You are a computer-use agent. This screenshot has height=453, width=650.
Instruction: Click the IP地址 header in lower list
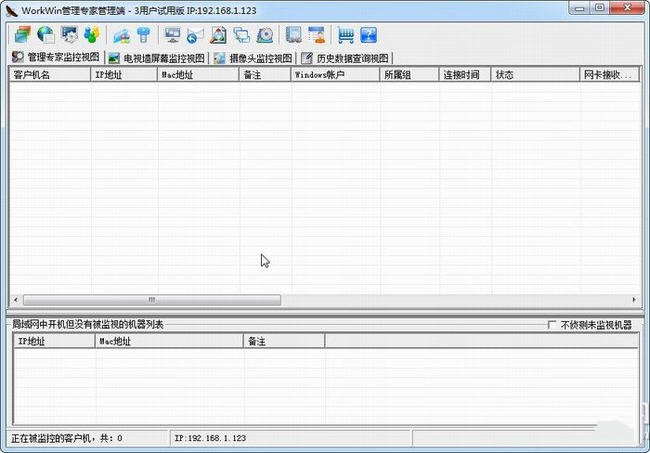coord(53,341)
